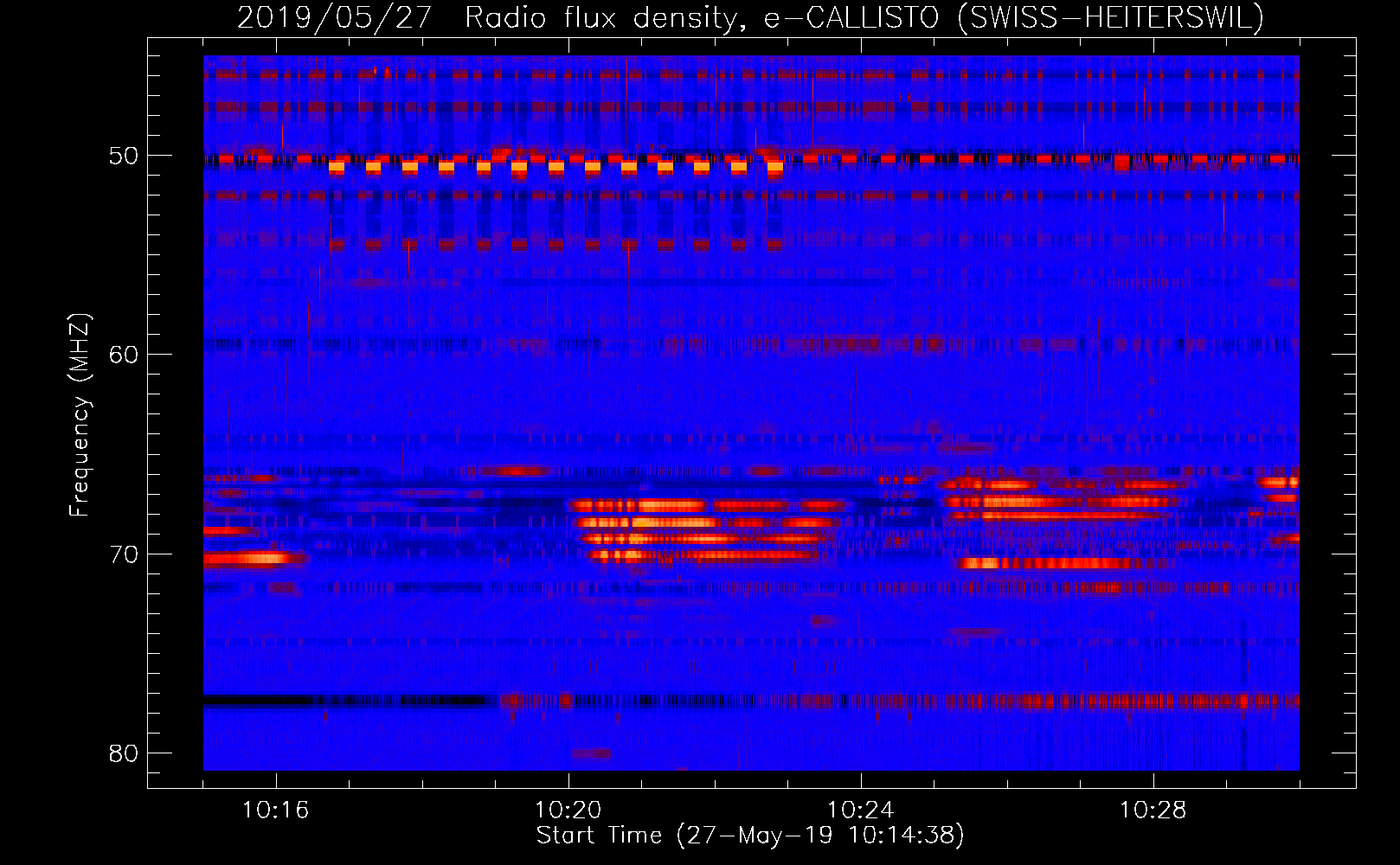This screenshot has height=865, width=1400.
Task: Click the 60 MHz frequency tick label
Action: pos(124,355)
